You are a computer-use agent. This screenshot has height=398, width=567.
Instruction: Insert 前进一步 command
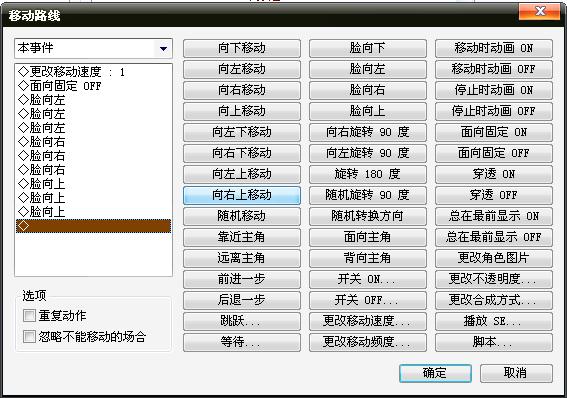point(242,279)
